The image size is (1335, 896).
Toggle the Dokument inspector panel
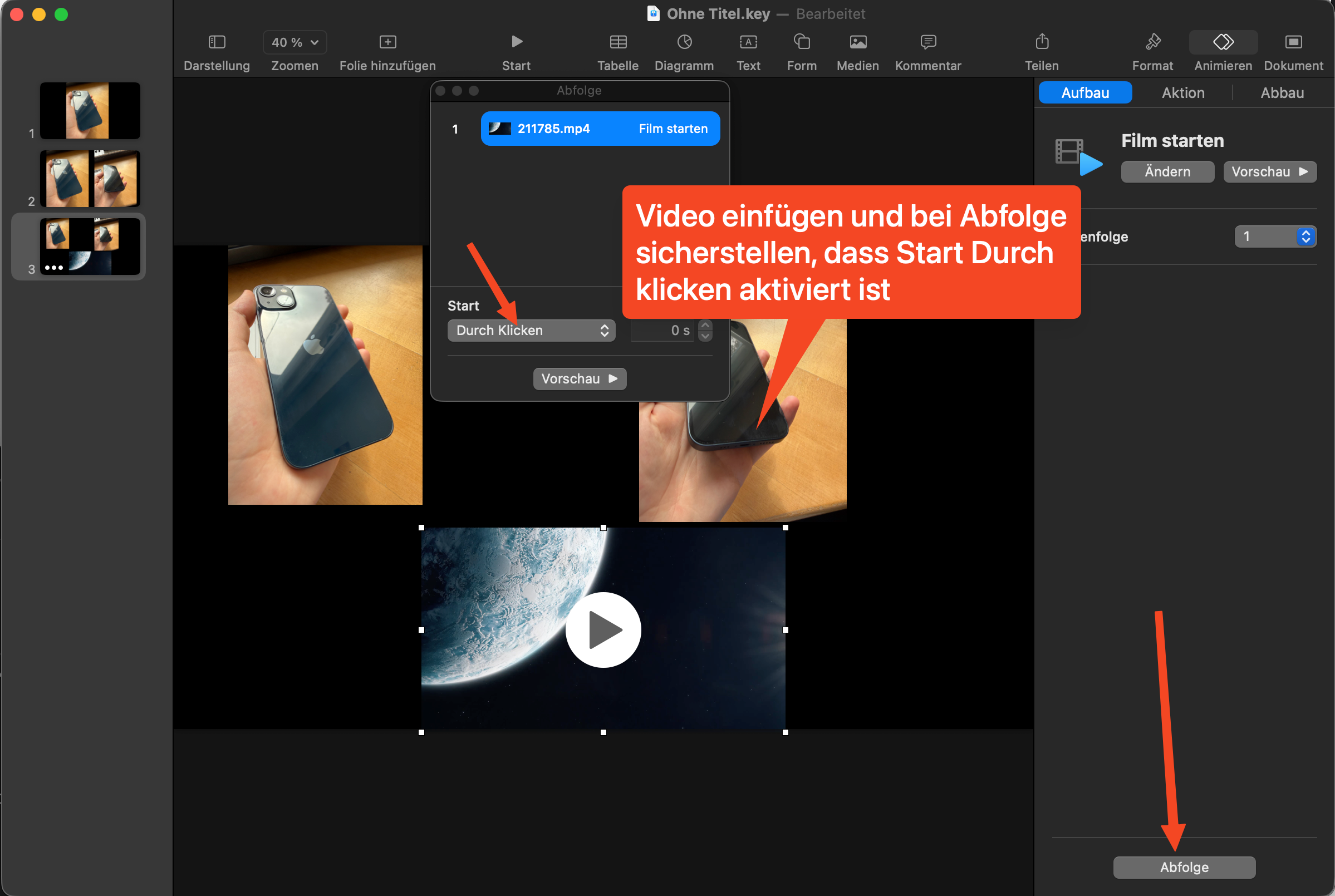click(x=1293, y=42)
